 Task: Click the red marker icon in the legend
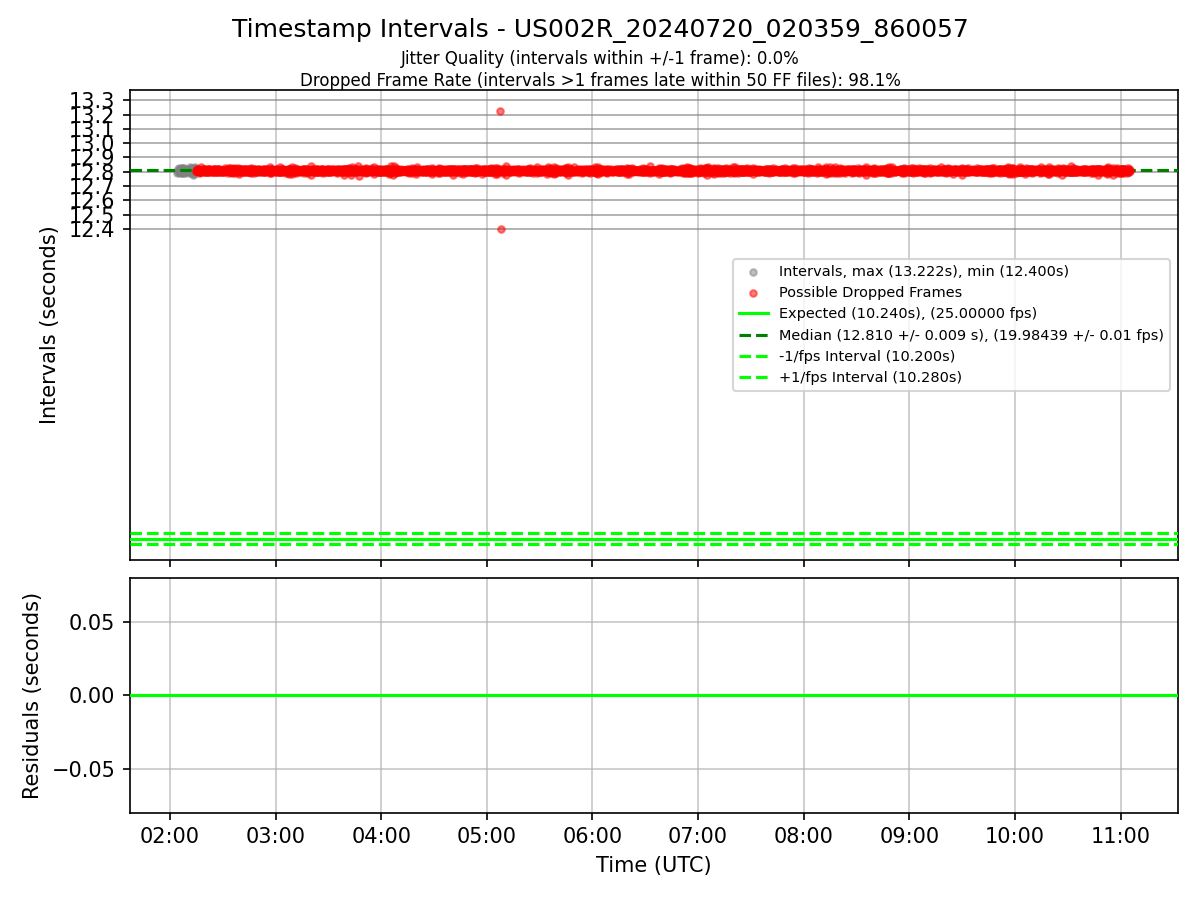[754, 293]
